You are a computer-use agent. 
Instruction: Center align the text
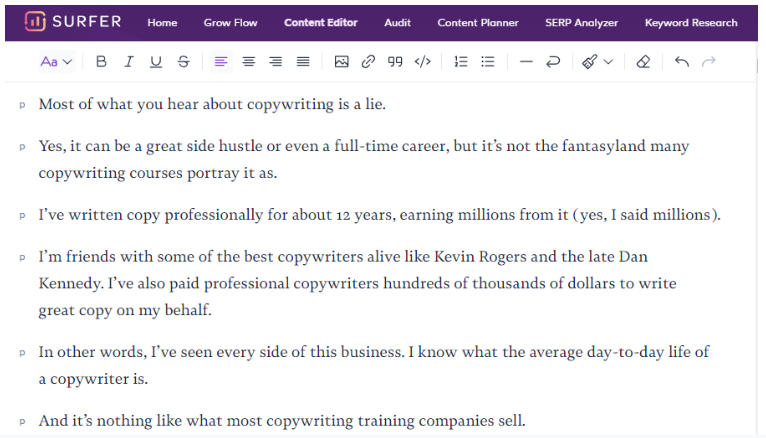coord(249,62)
